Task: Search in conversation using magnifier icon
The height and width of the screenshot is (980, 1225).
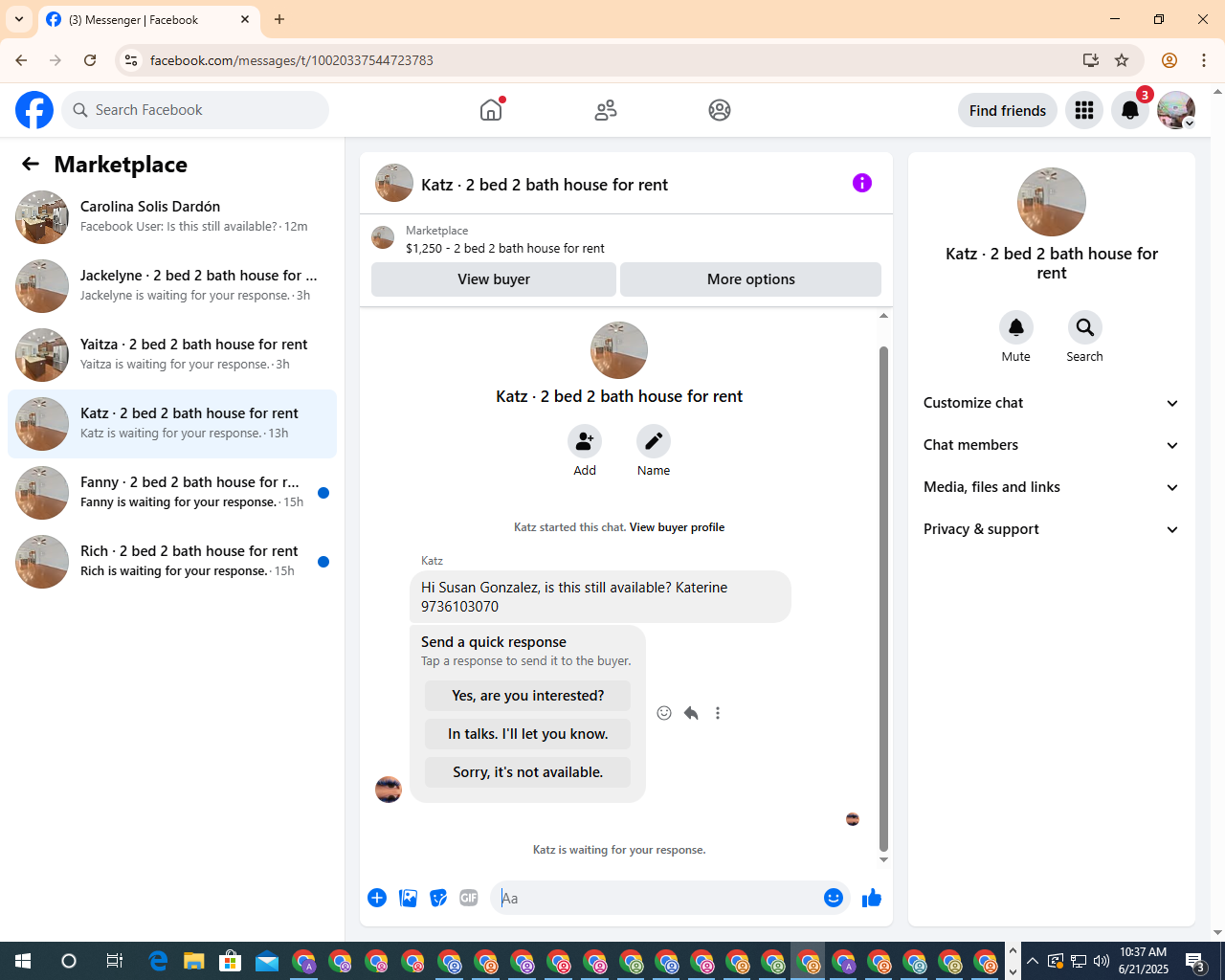Action: tap(1085, 327)
